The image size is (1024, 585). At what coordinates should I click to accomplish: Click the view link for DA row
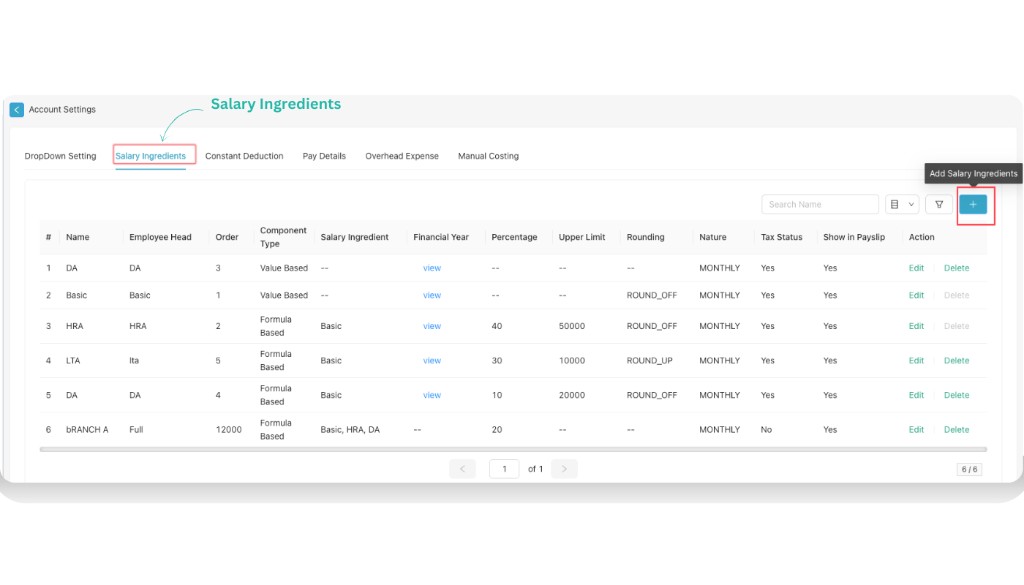coord(431,267)
